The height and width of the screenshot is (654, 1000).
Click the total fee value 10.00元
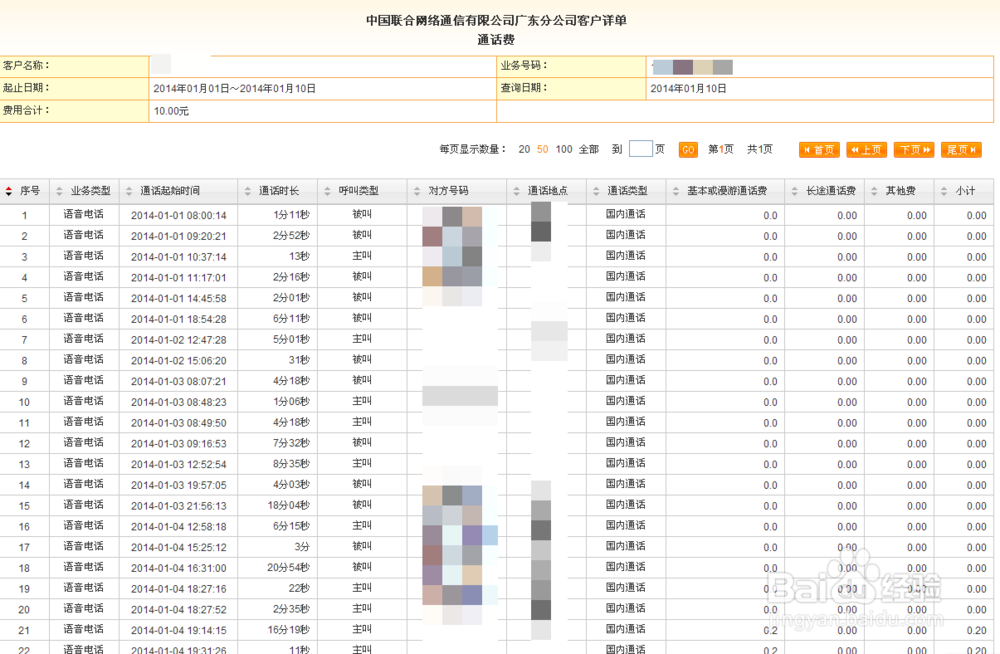171,111
